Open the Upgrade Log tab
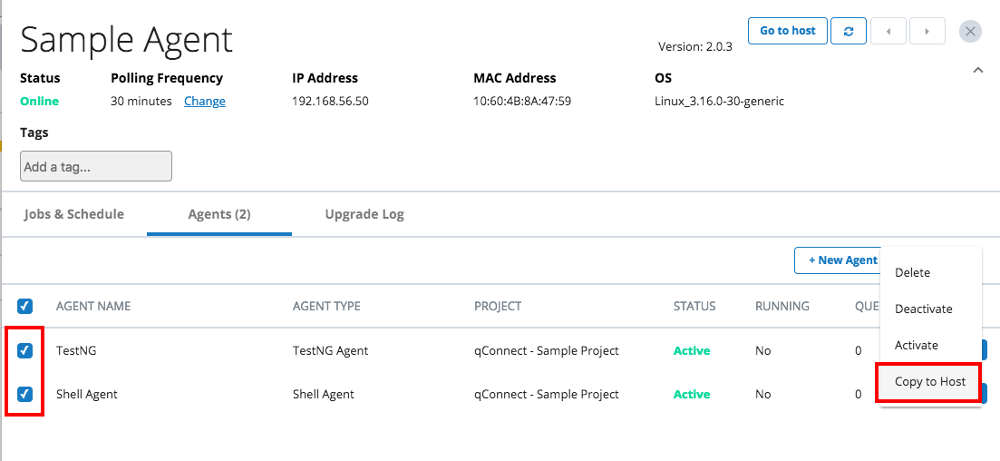Viewport: 1000px width, 461px height. pyautogui.click(x=364, y=214)
